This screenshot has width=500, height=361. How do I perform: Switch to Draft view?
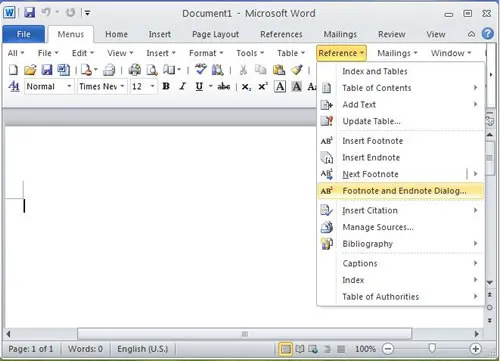coord(341,349)
